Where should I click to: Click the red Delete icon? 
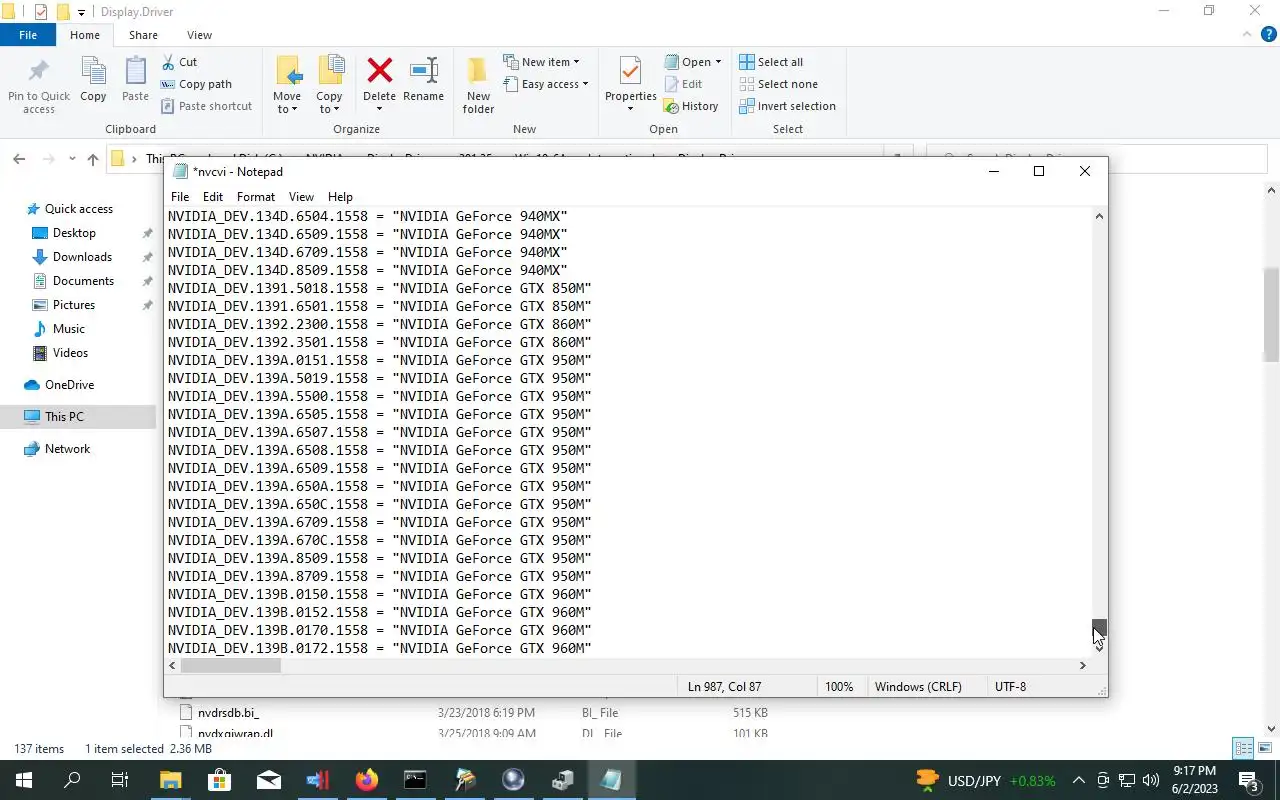[379, 72]
